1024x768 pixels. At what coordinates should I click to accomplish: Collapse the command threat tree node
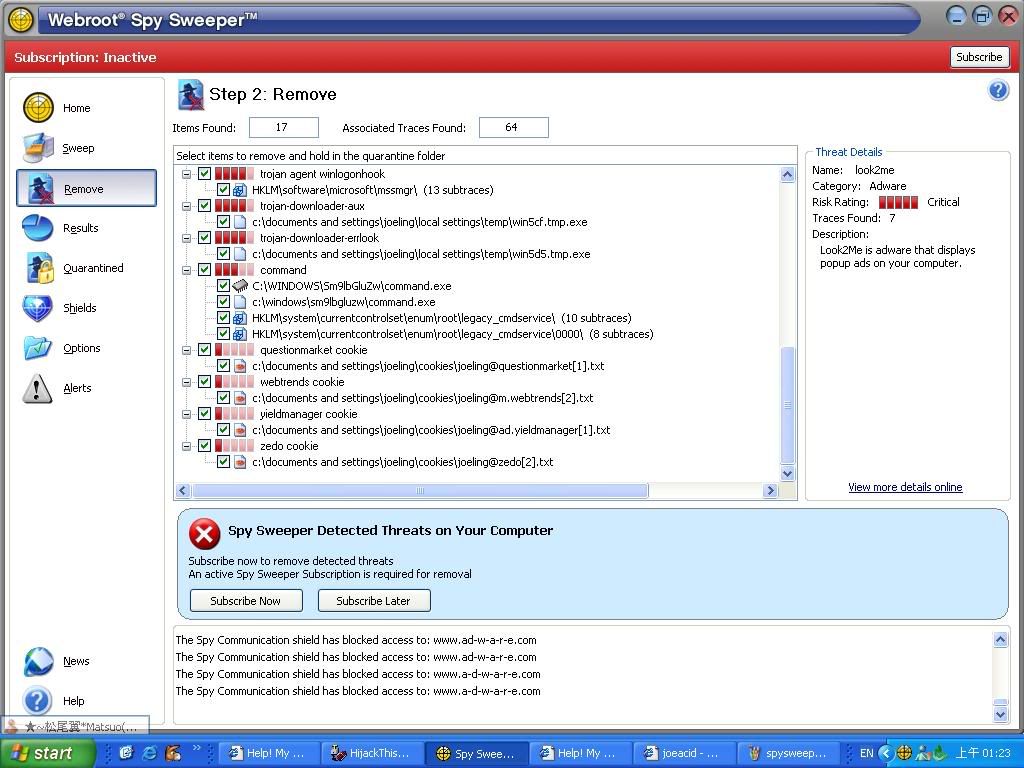coord(187,270)
